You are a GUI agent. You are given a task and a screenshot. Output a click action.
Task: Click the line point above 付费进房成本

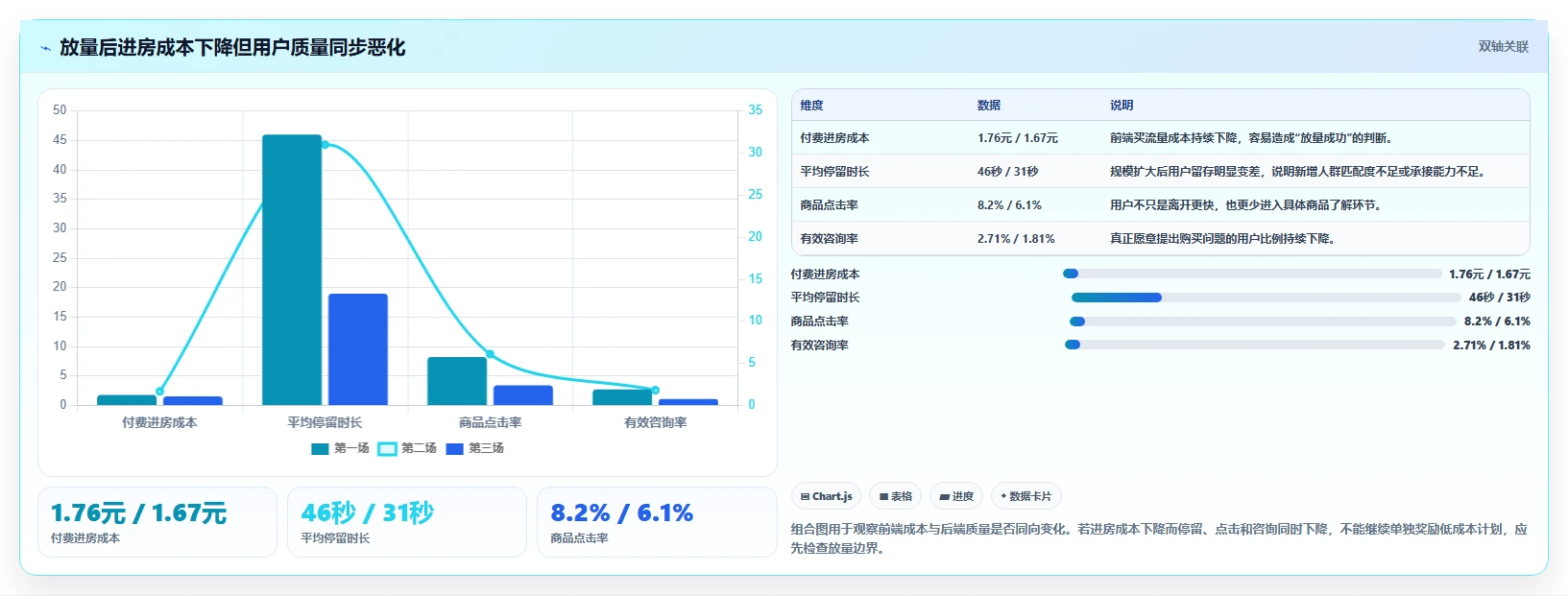coord(159,391)
